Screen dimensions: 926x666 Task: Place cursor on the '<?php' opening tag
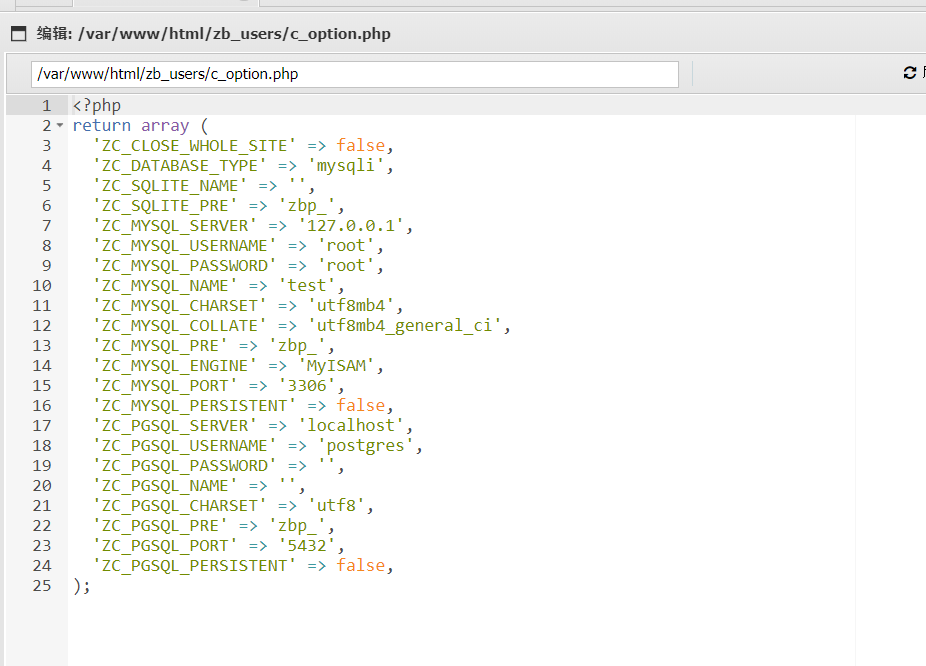[x=96, y=106]
